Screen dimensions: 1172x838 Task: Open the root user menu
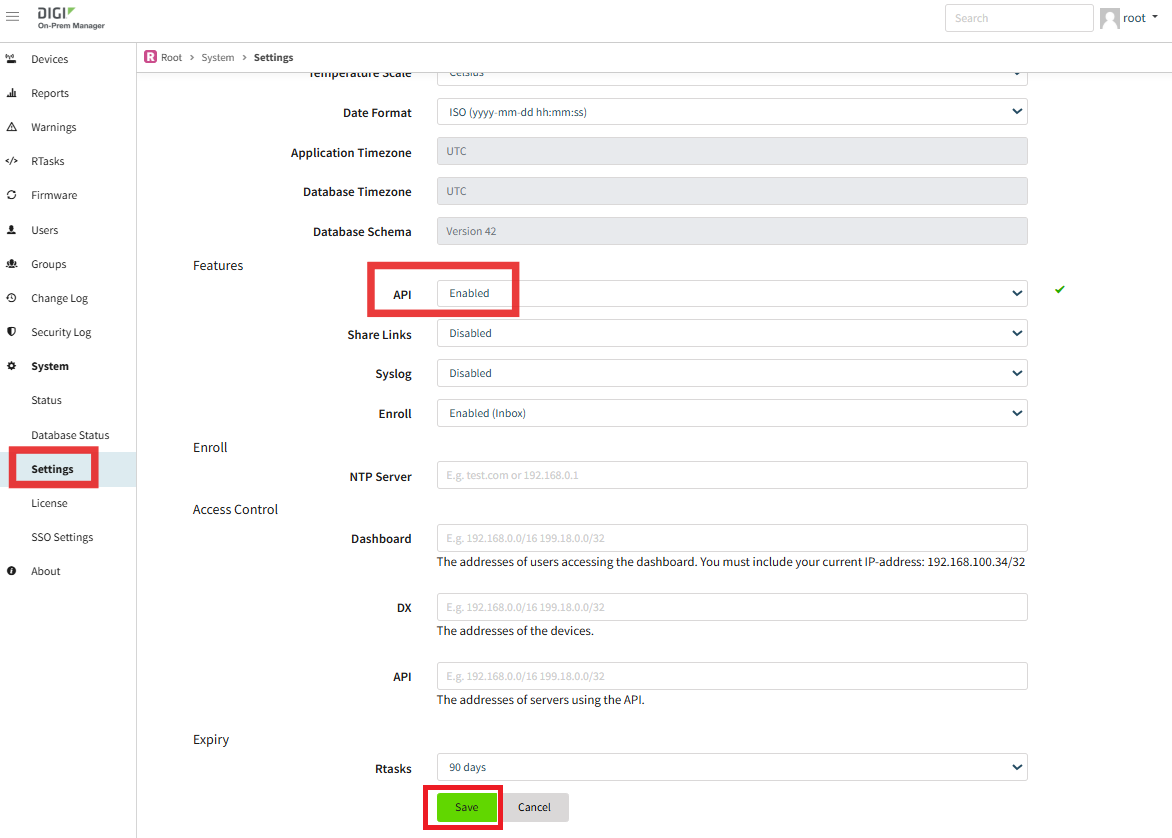click(1129, 18)
